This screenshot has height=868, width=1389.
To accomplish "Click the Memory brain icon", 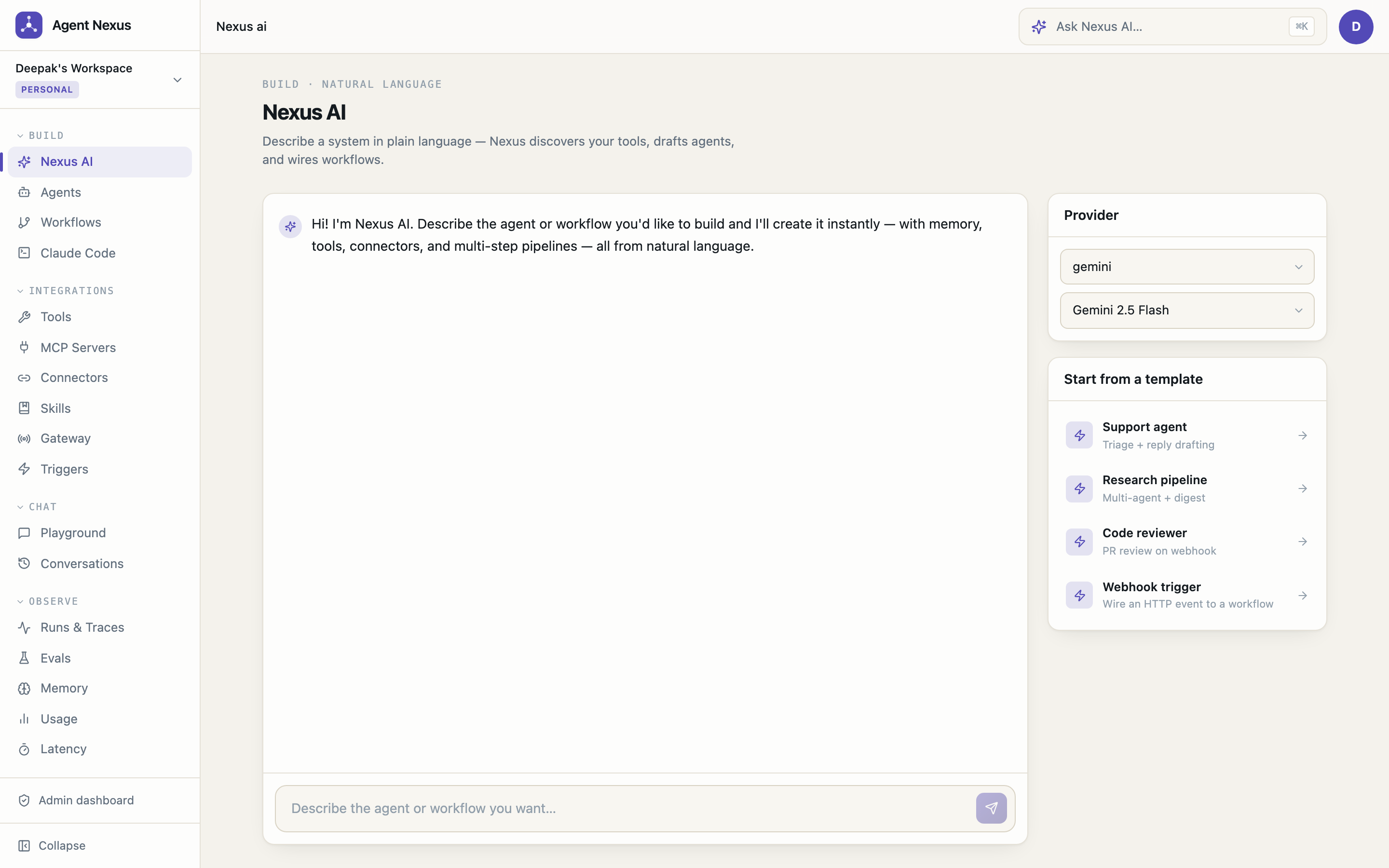I will click(x=24, y=688).
